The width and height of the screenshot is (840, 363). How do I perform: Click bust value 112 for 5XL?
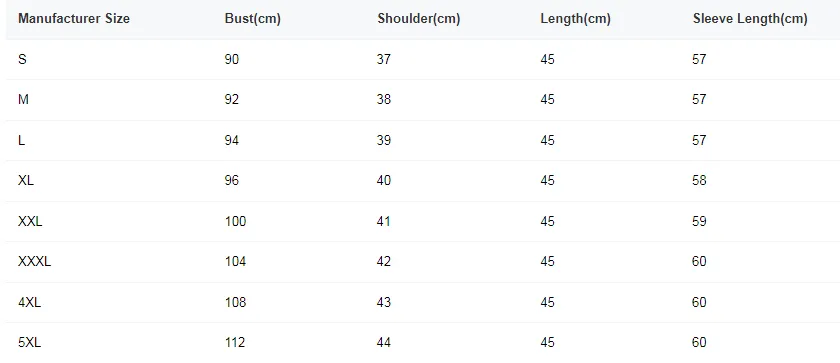point(235,342)
